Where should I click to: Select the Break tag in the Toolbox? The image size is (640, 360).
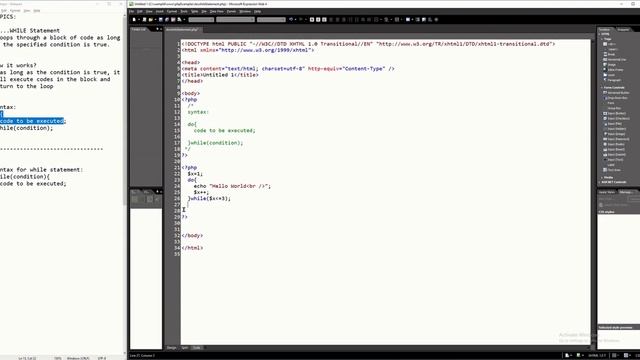coord(611,54)
